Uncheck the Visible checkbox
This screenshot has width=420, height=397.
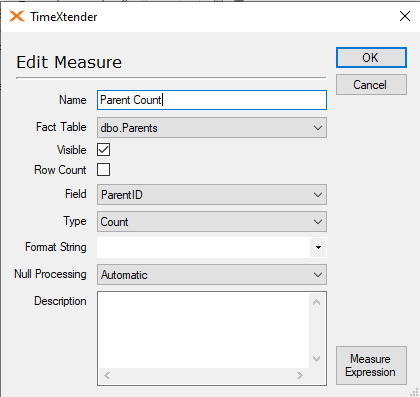[x=103, y=150]
